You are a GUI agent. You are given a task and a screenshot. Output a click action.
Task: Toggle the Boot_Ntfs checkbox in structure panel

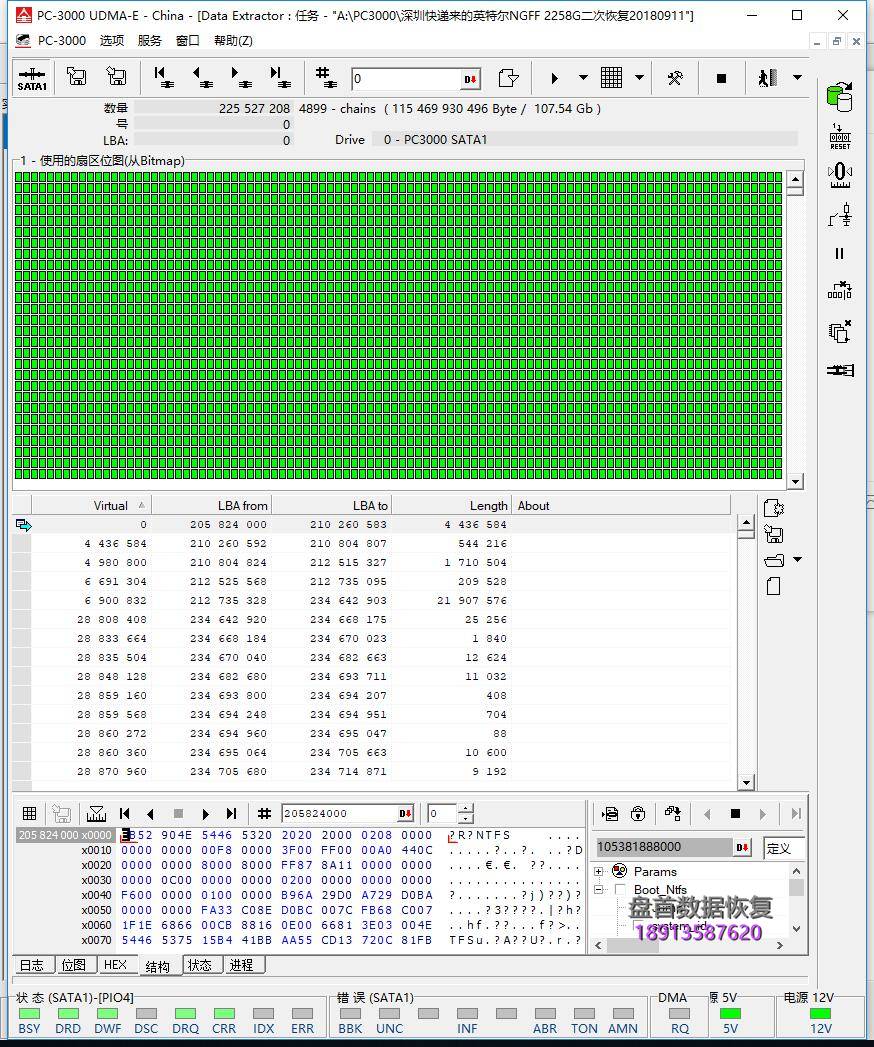[x=620, y=889]
